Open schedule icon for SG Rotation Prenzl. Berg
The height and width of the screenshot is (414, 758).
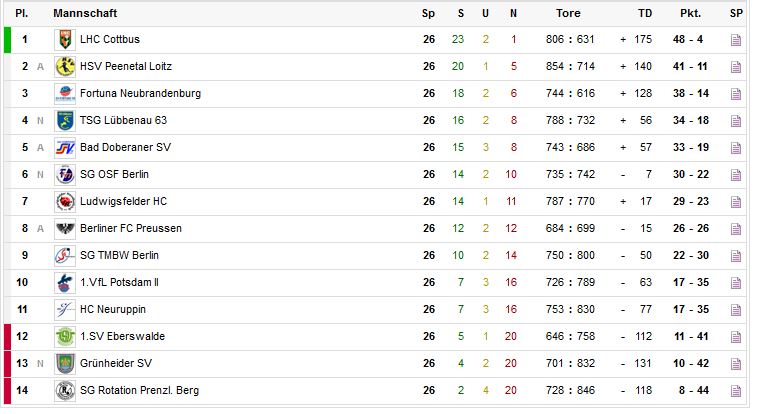[736, 391]
